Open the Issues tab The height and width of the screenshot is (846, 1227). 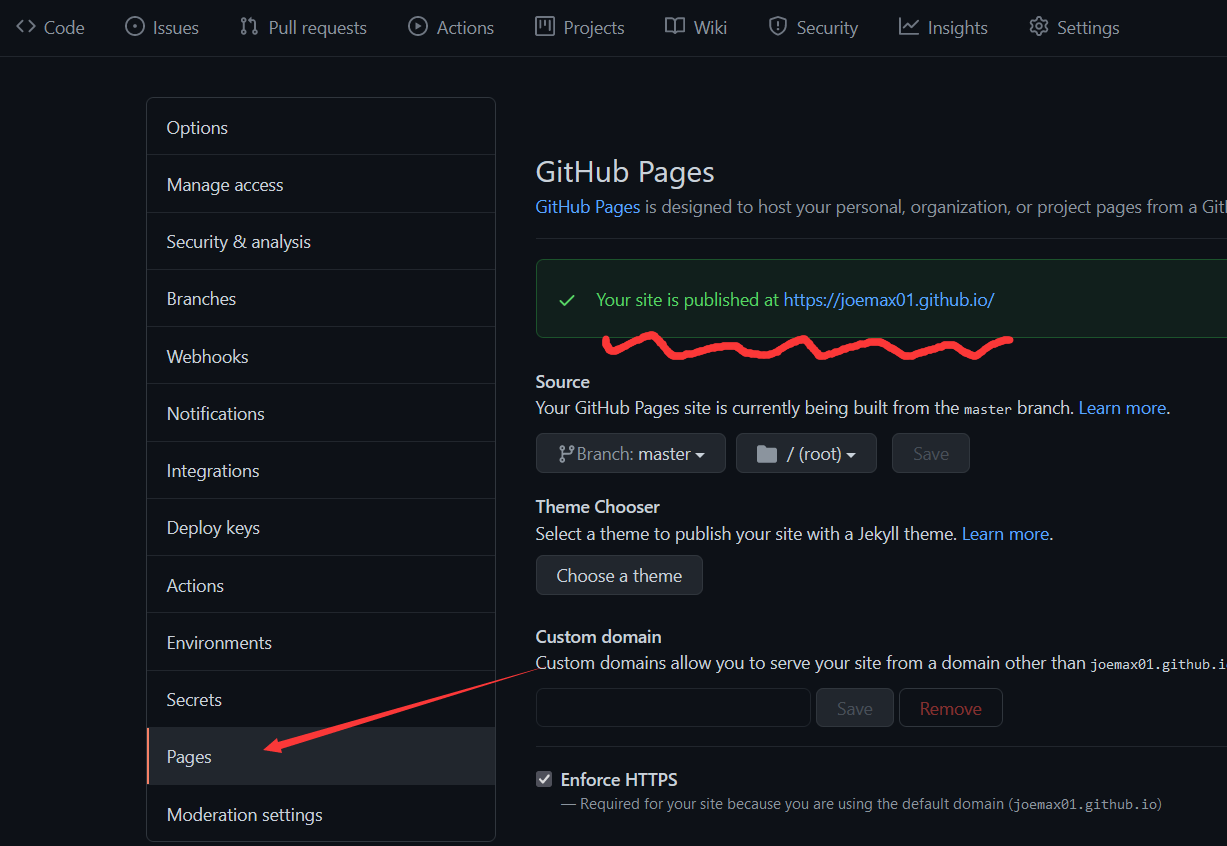[162, 27]
